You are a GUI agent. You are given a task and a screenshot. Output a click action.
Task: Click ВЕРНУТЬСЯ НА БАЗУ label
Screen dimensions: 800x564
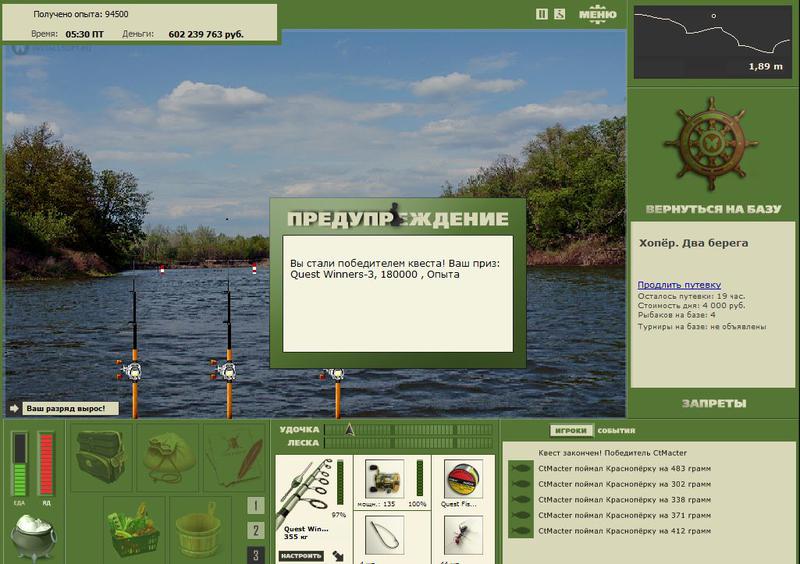pos(713,209)
